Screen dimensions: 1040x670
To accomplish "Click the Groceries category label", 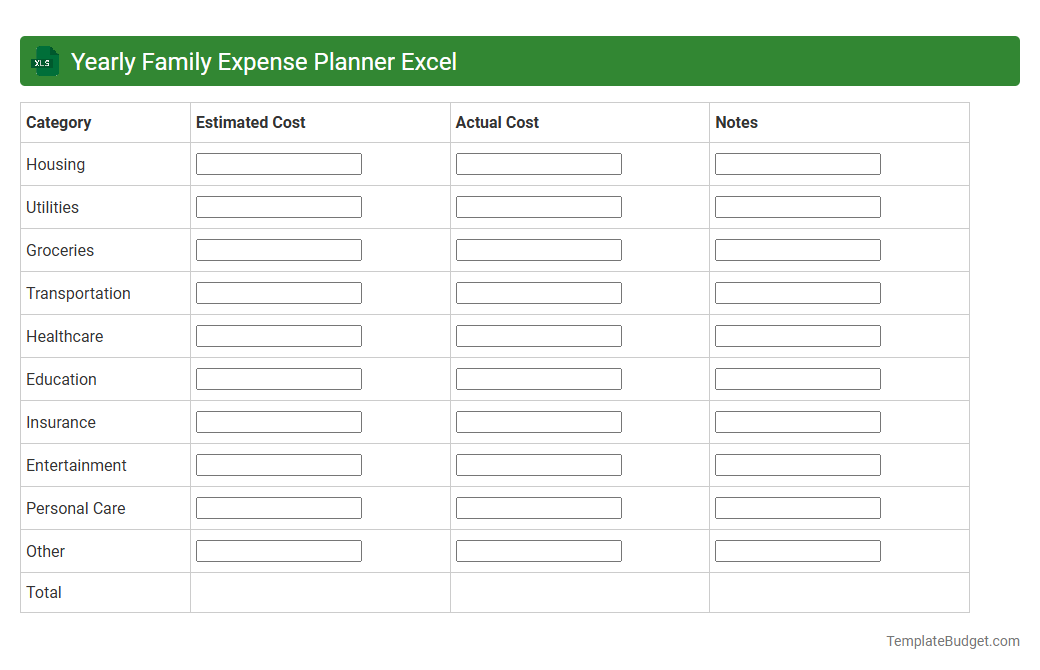I will point(60,250).
